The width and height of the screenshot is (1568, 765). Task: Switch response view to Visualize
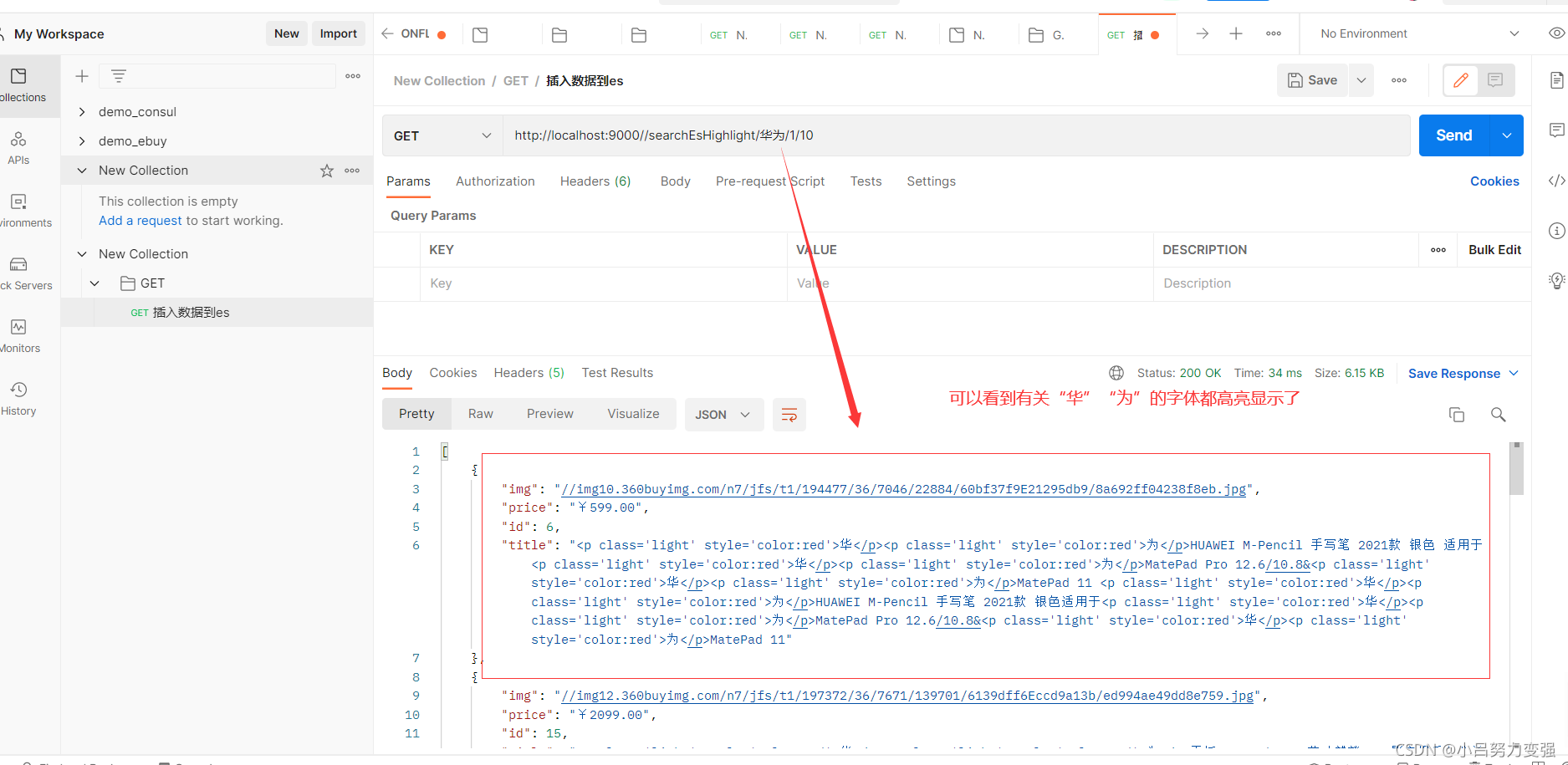[x=634, y=414]
